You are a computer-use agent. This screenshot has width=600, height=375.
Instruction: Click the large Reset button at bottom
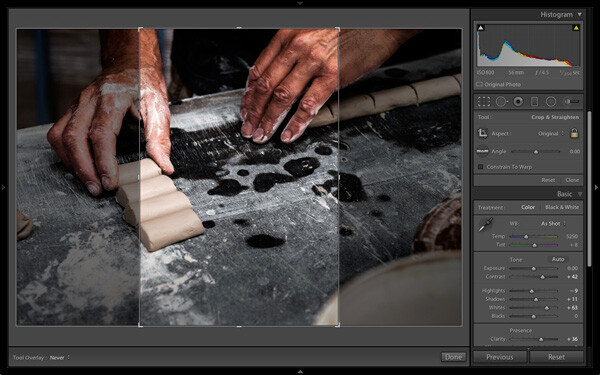(x=556, y=357)
